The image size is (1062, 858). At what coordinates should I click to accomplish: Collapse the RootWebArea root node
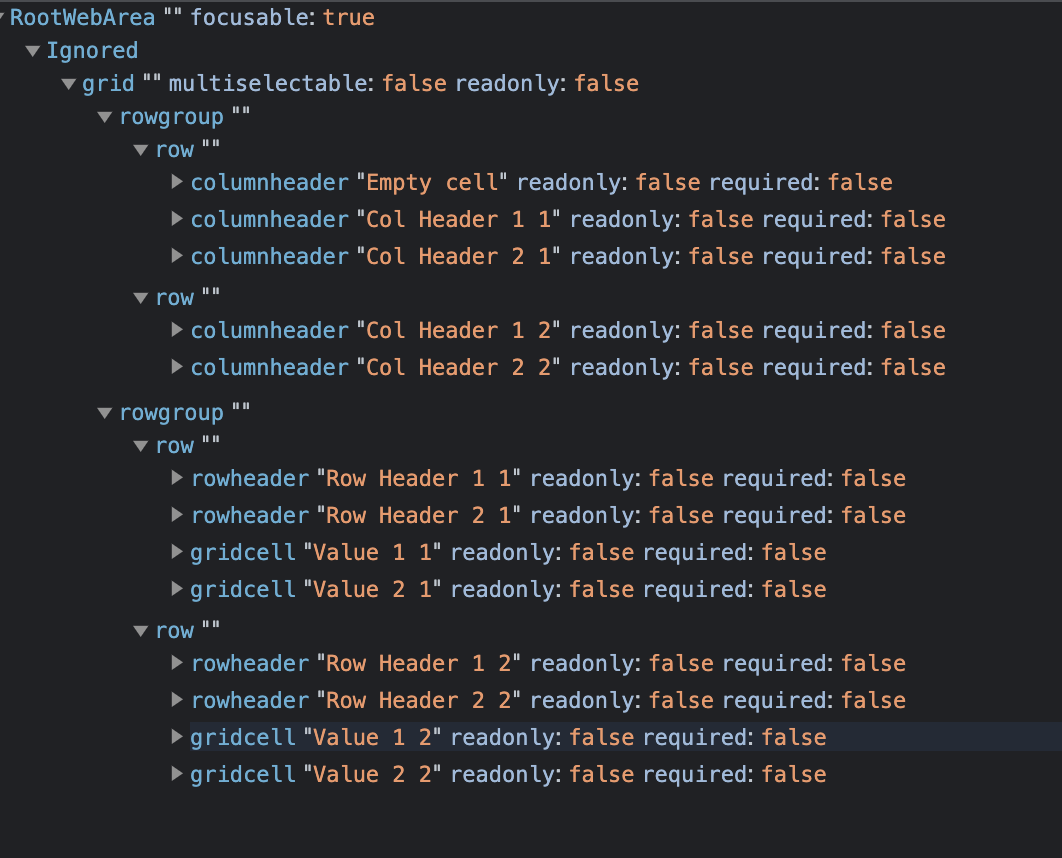tap(5, 16)
